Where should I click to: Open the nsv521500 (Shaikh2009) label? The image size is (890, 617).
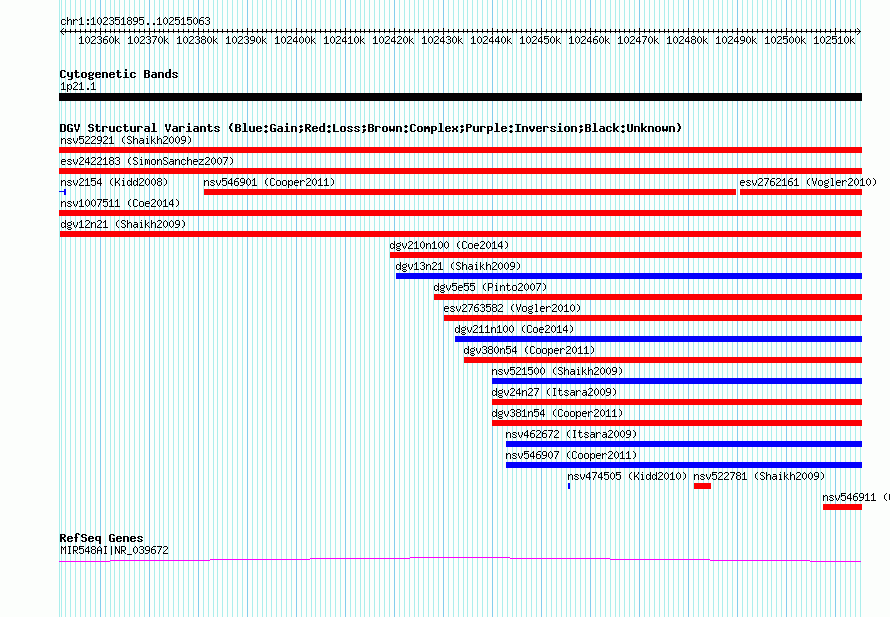tap(557, 371)
